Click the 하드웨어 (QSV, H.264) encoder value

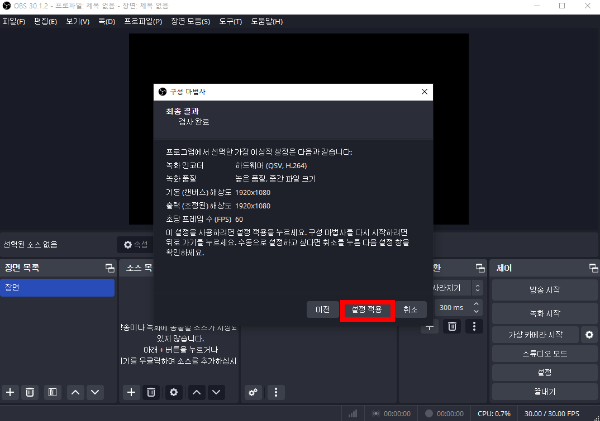271,166
